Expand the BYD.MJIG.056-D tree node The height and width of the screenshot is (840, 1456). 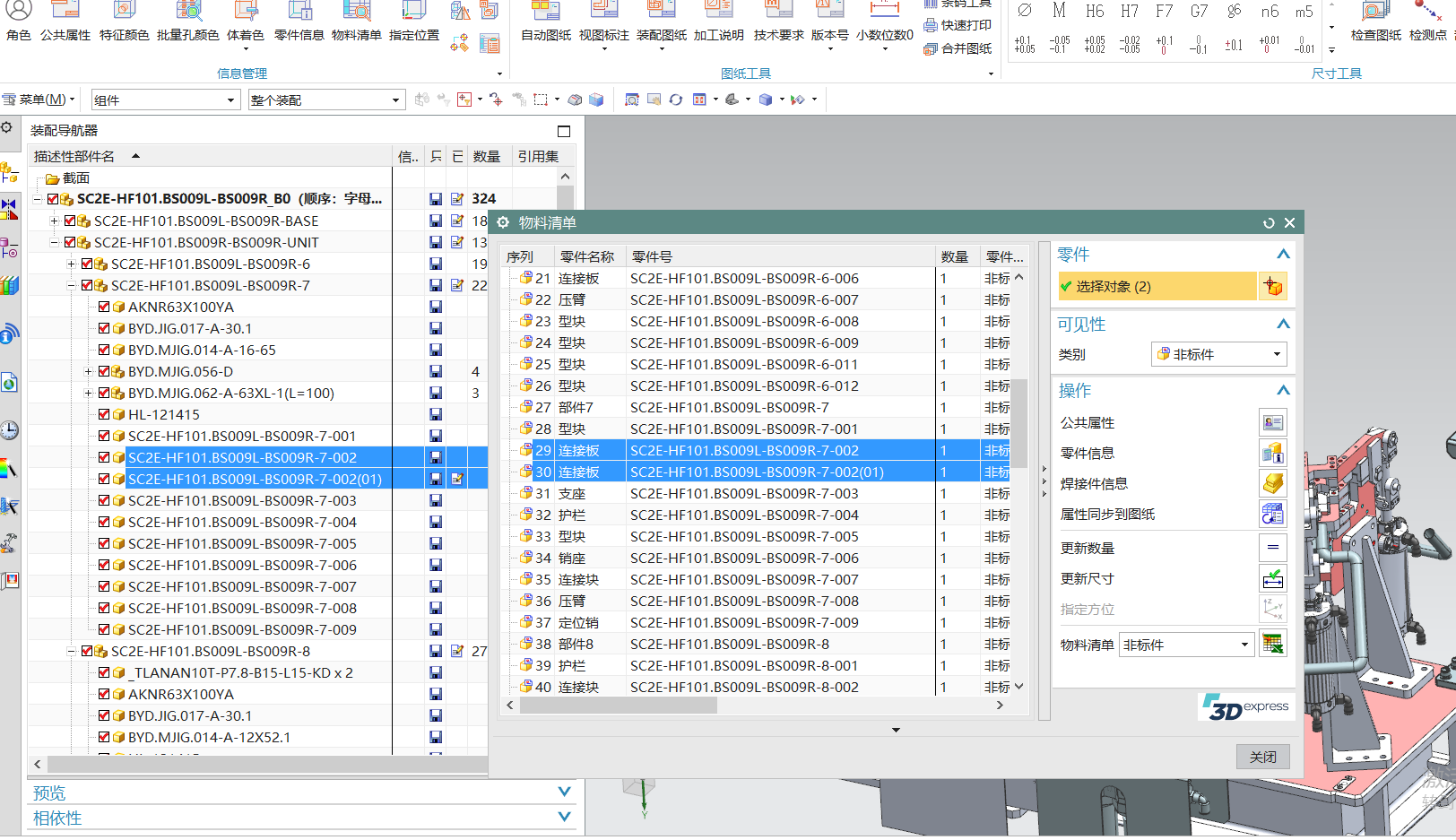pos(88,371)
